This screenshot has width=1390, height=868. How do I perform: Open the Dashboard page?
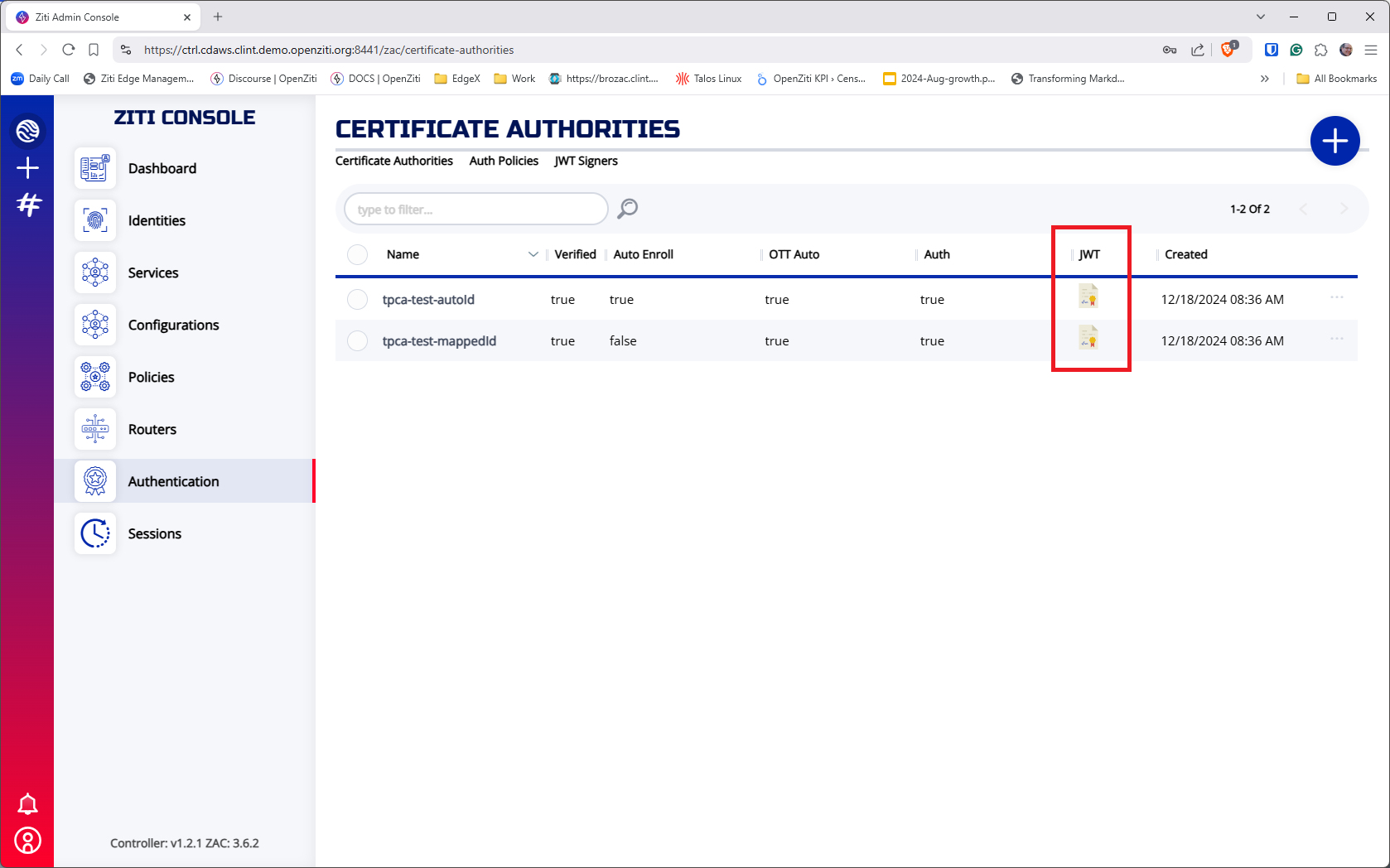tap(162, 168)
